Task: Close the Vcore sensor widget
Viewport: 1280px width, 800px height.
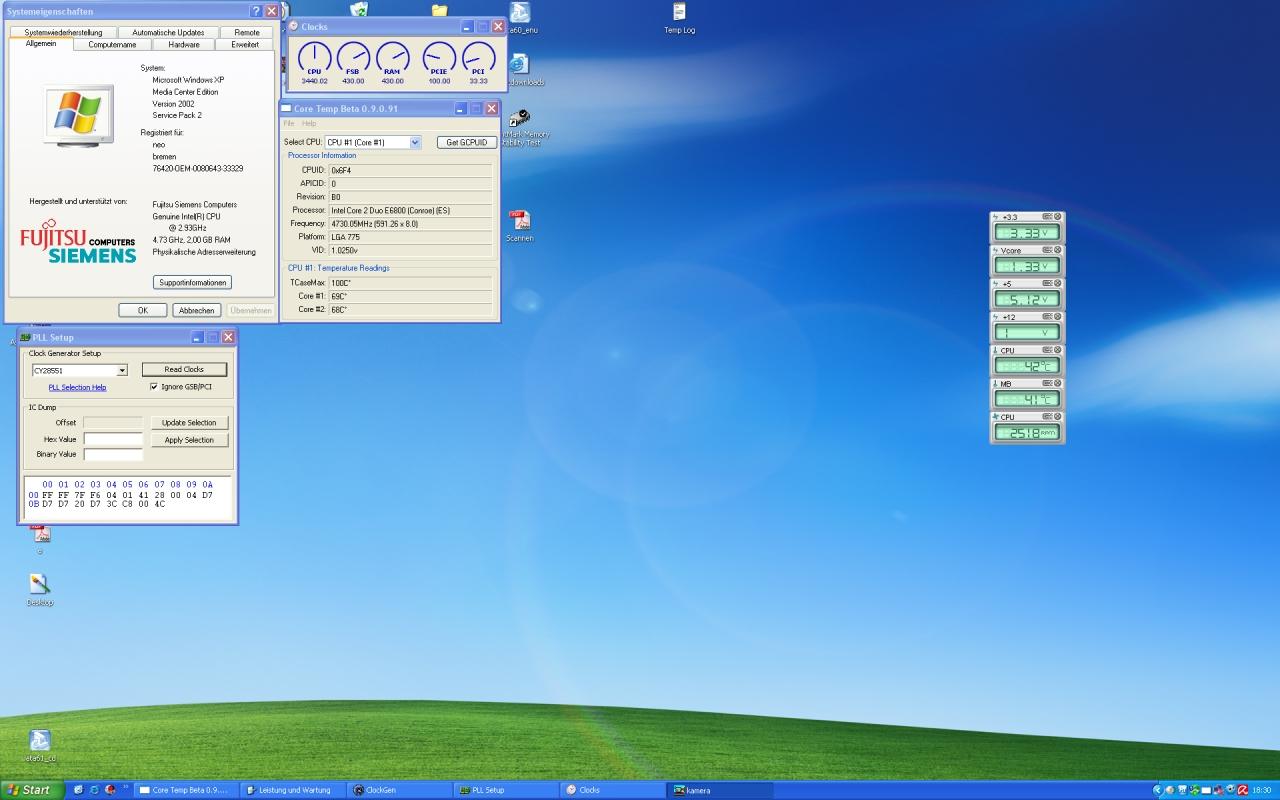Action: click(1058, 250)
